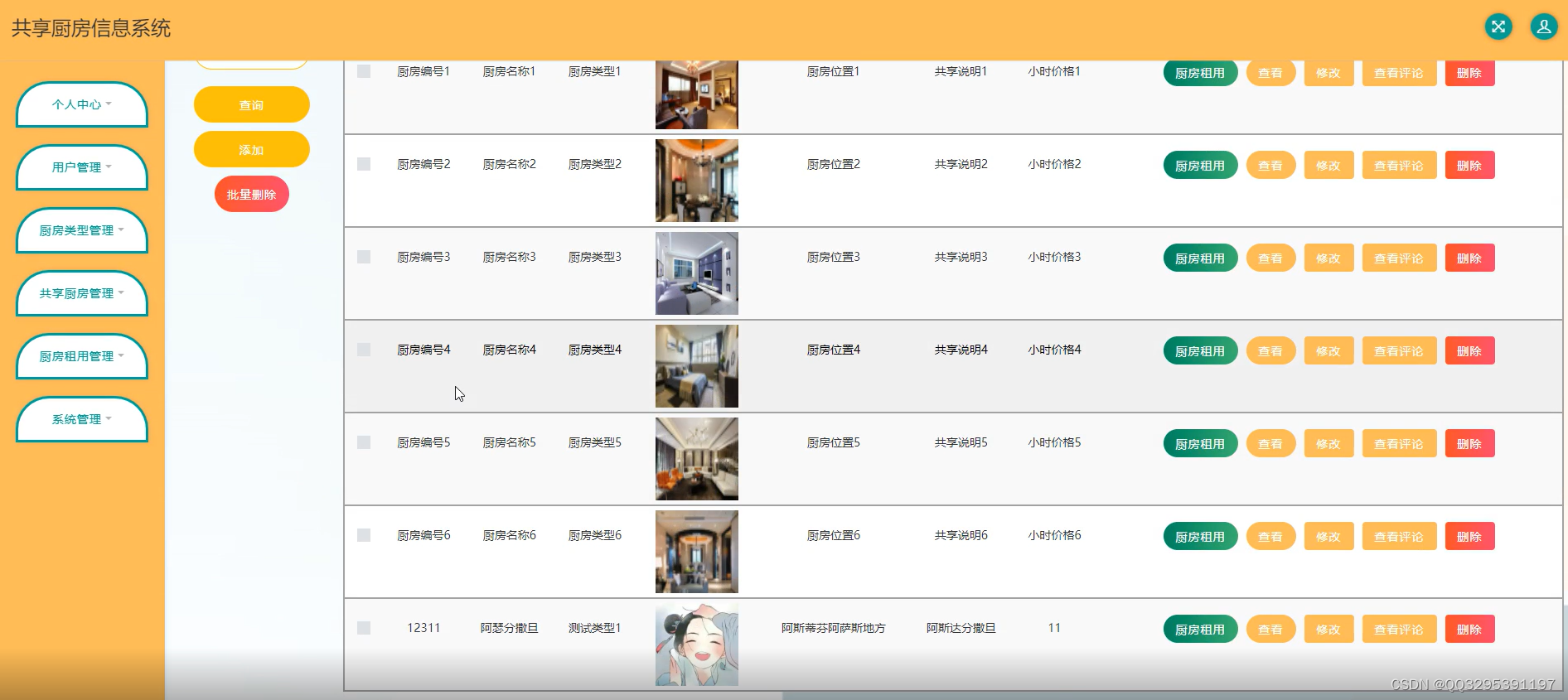This screenshot has width=1568, height=700.
Task: Open the user account icon menu
Action: tap(1544, 27)
